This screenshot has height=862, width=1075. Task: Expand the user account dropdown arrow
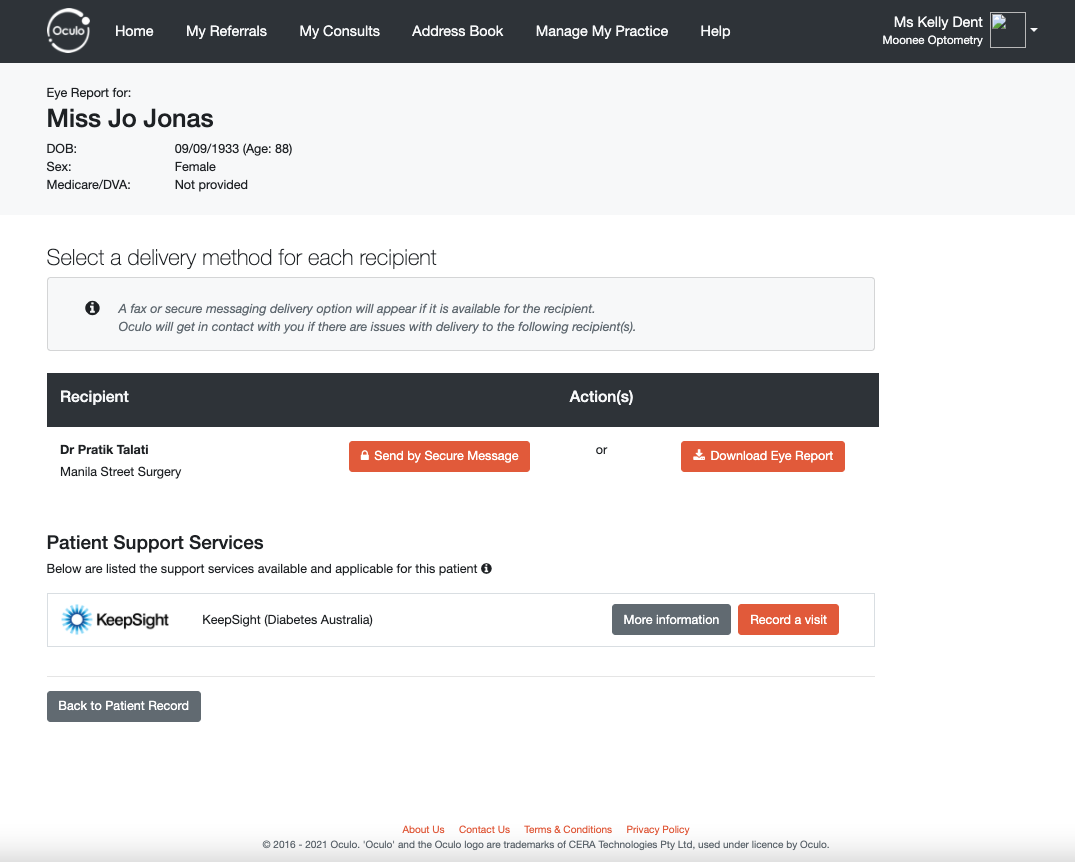(1034, 30)
